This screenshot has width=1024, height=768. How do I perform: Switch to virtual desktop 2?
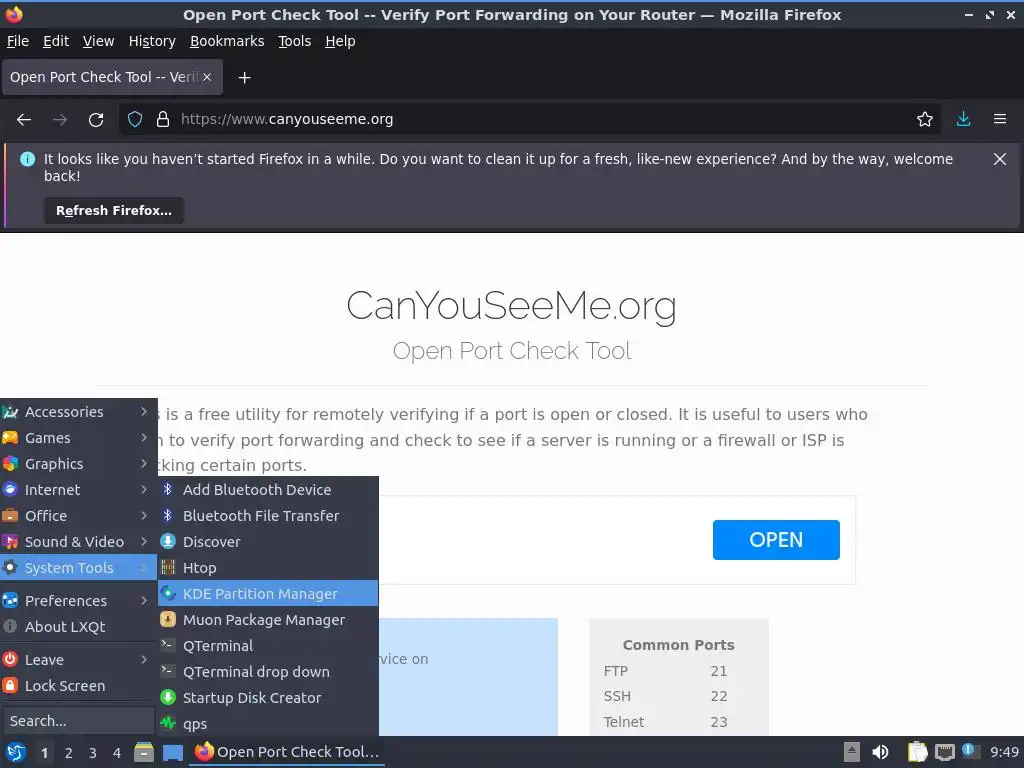tap(68, 753)
